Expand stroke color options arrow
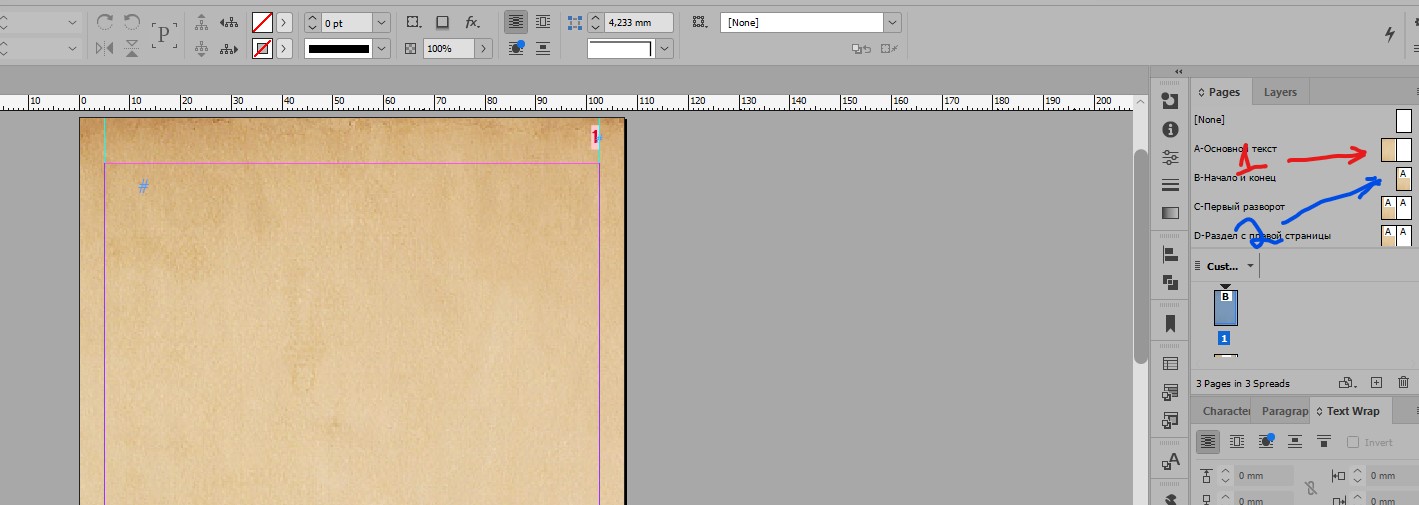This screenshot has width=1419, height=505. tap(285, 48)
